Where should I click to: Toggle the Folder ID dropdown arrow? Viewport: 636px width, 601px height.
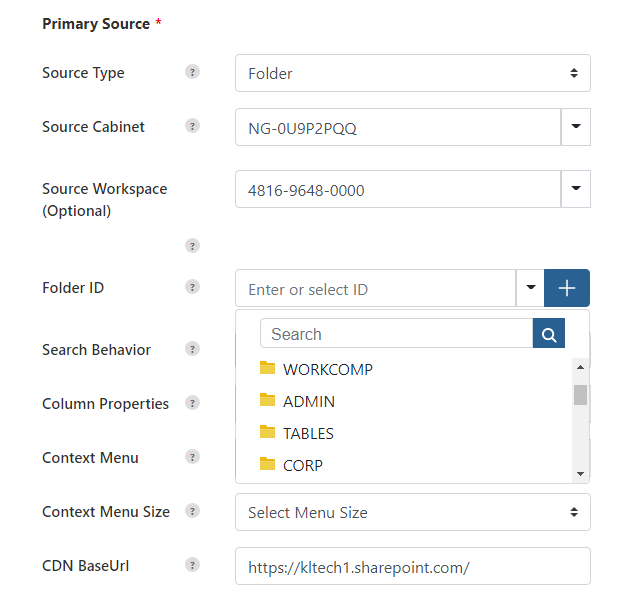point(530,288)
